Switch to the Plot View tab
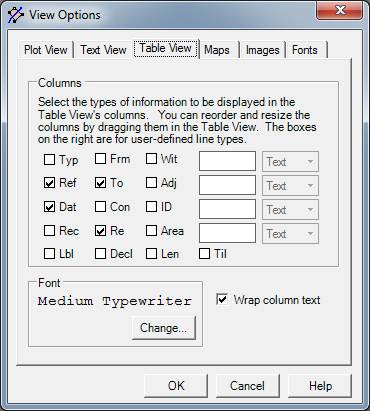This screenshot has width=370, height=411. tap(46, 50)
